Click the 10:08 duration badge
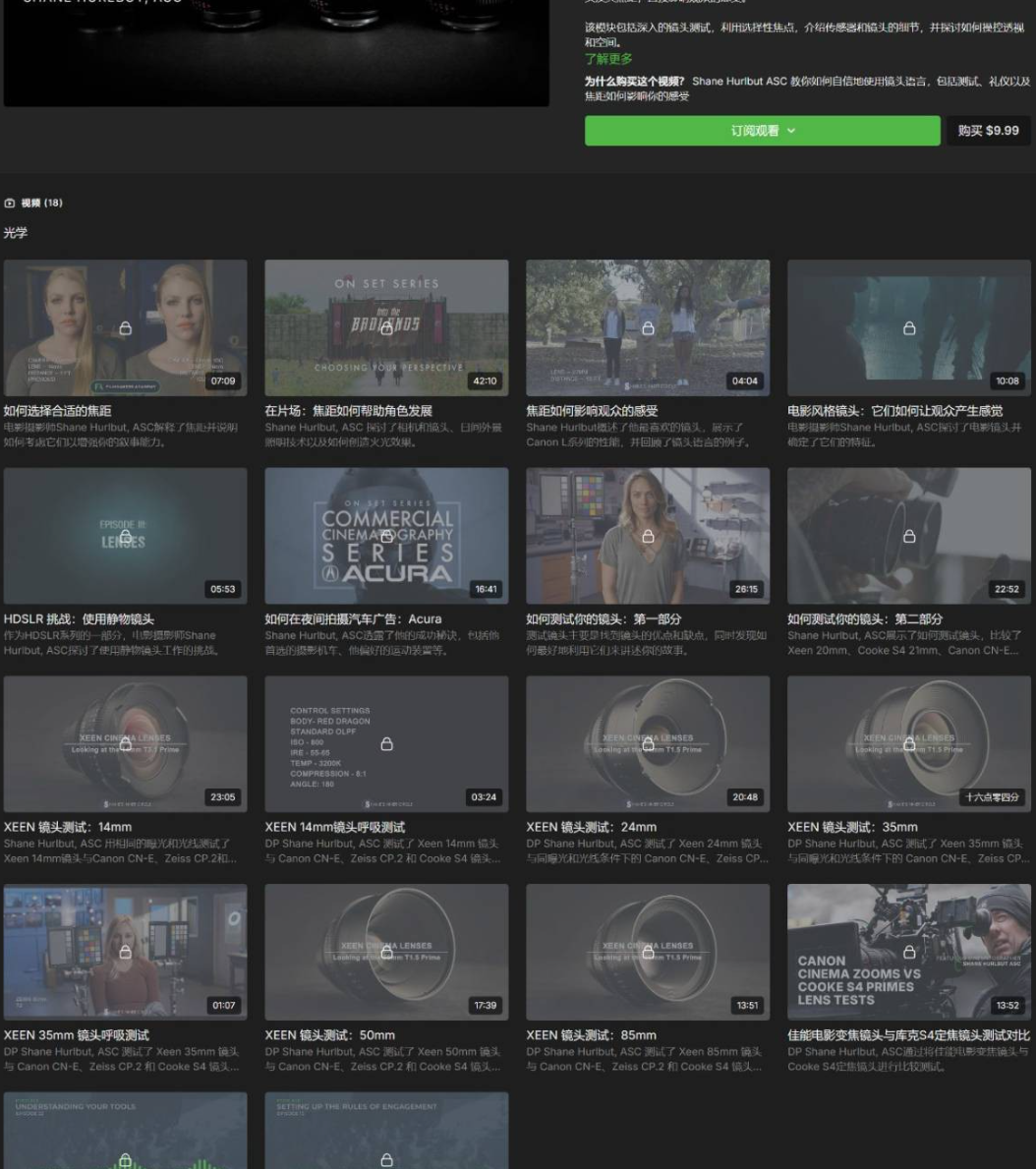This screenshot has width=1036, height=1169. 1007,380
